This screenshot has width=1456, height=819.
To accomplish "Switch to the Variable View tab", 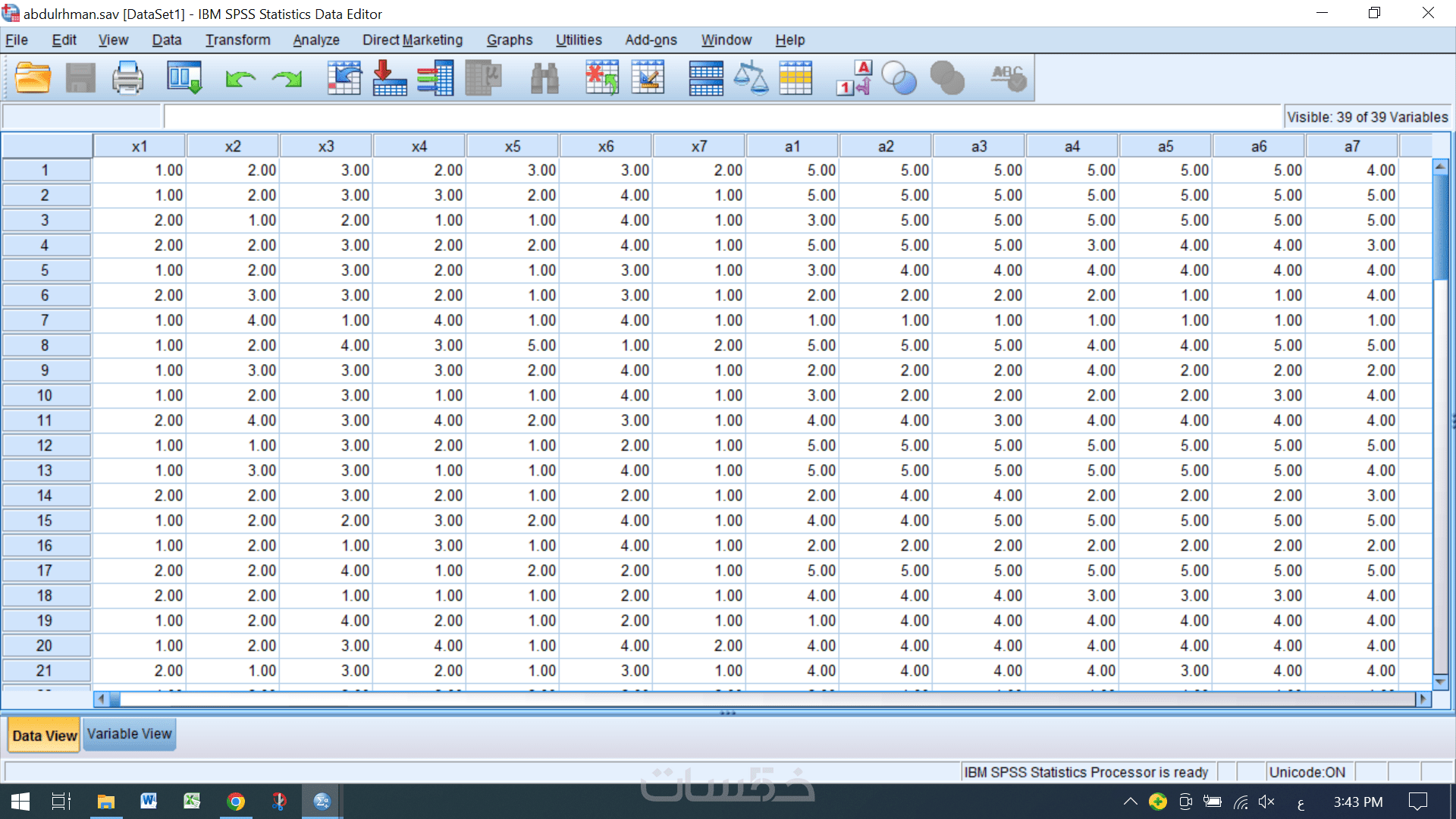I will (129, 734).
